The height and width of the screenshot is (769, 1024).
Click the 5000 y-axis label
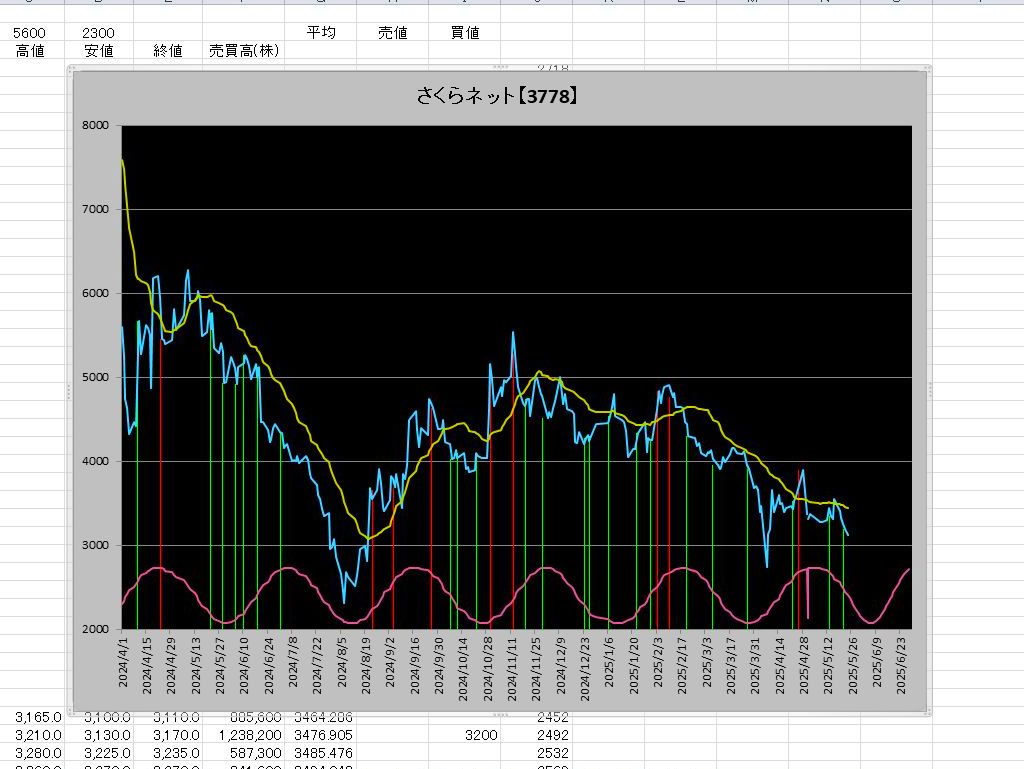95,377
